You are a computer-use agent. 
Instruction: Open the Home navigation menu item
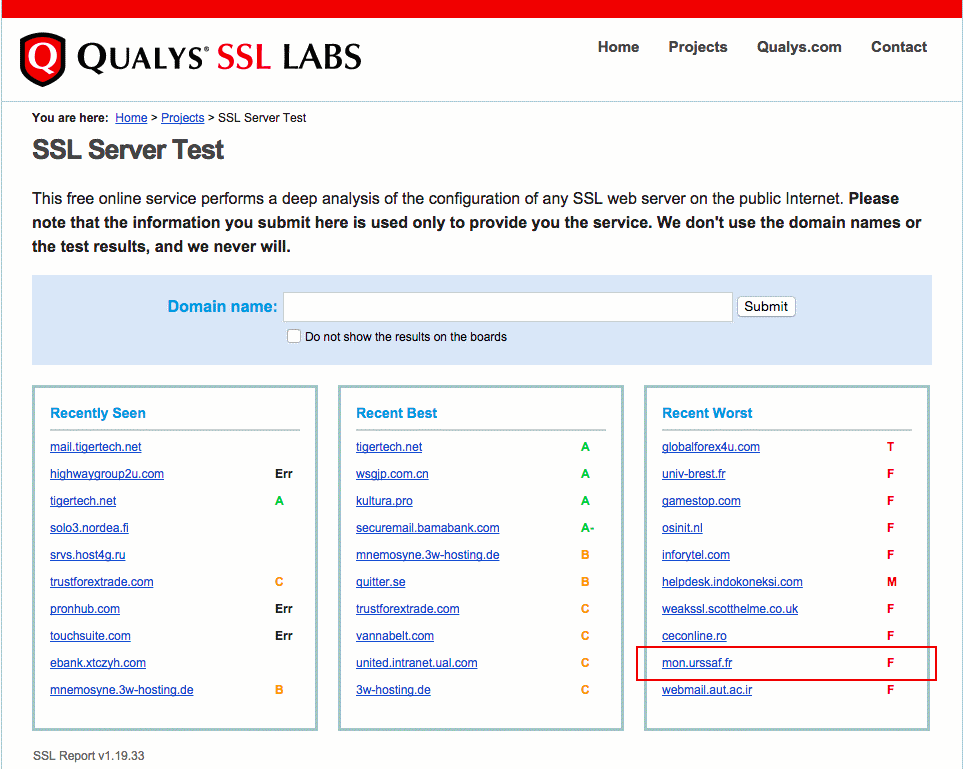[618, 47]
